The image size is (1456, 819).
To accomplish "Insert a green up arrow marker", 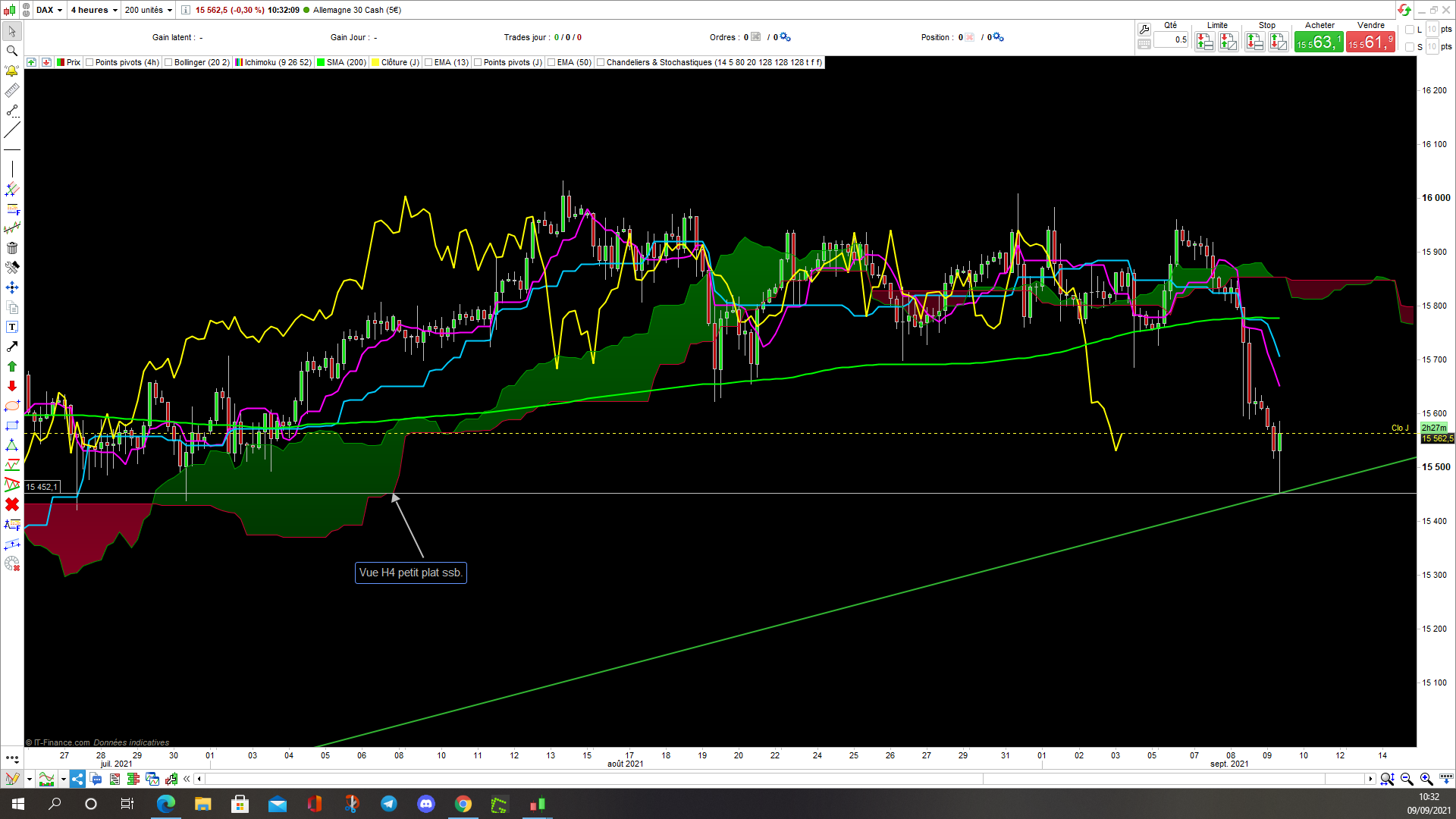I will pos(12,366).
